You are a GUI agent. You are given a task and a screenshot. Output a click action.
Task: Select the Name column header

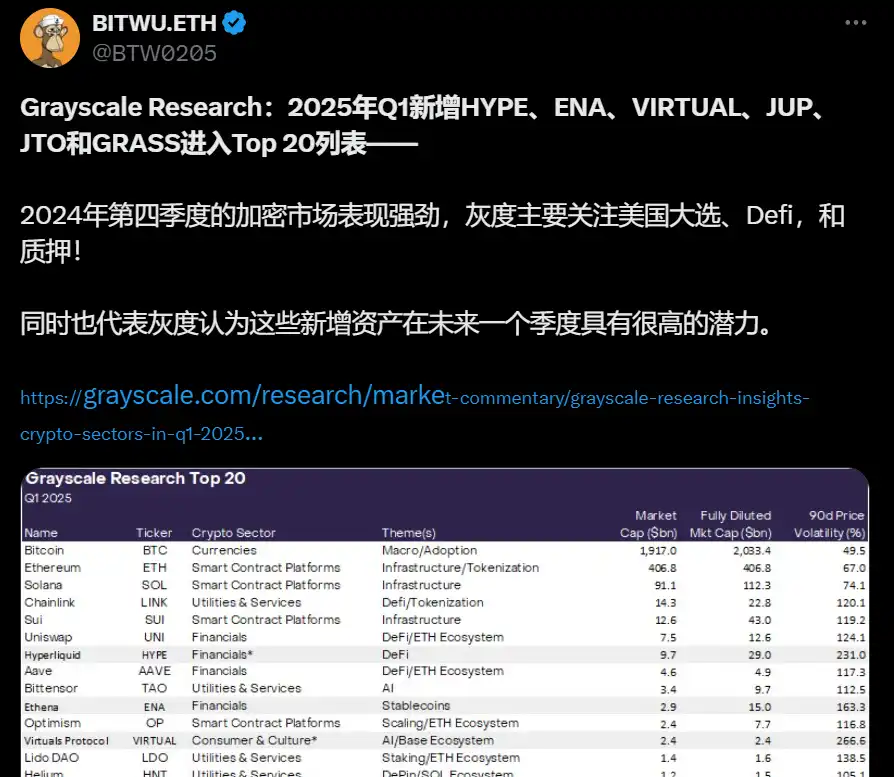41,533
